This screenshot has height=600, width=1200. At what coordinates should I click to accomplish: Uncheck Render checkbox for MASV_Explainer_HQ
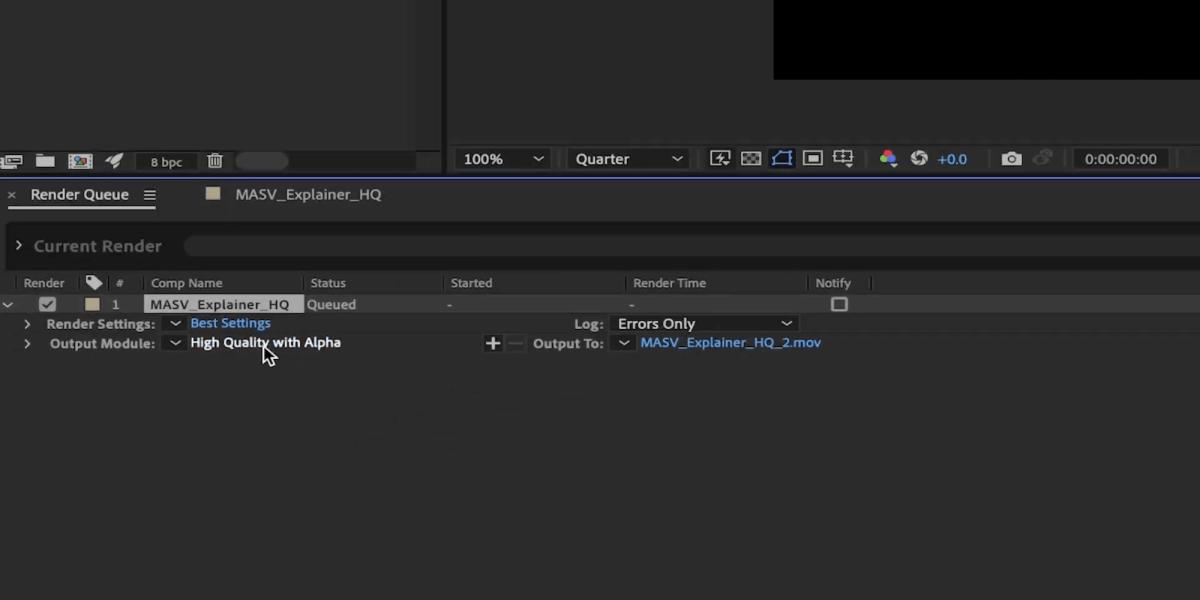click(47, 305)
